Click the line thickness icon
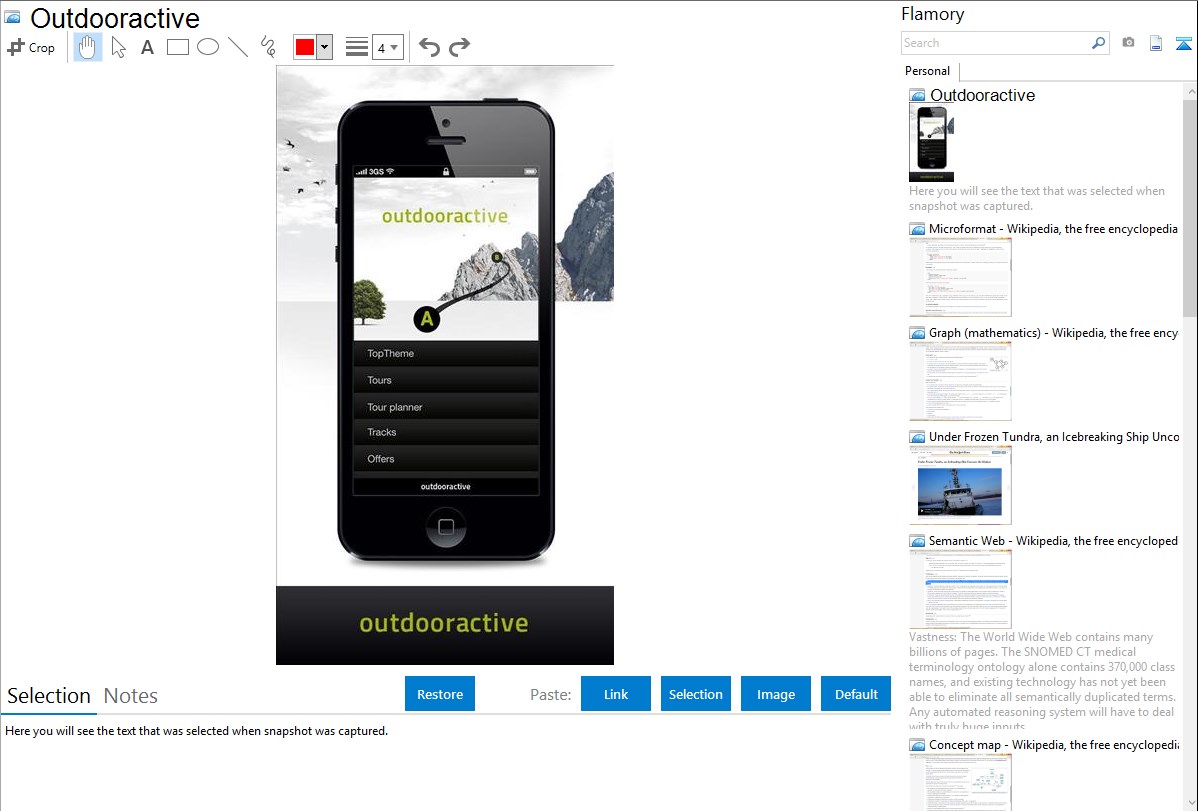Screen dimensions: 1198x811 coord(357,47)
